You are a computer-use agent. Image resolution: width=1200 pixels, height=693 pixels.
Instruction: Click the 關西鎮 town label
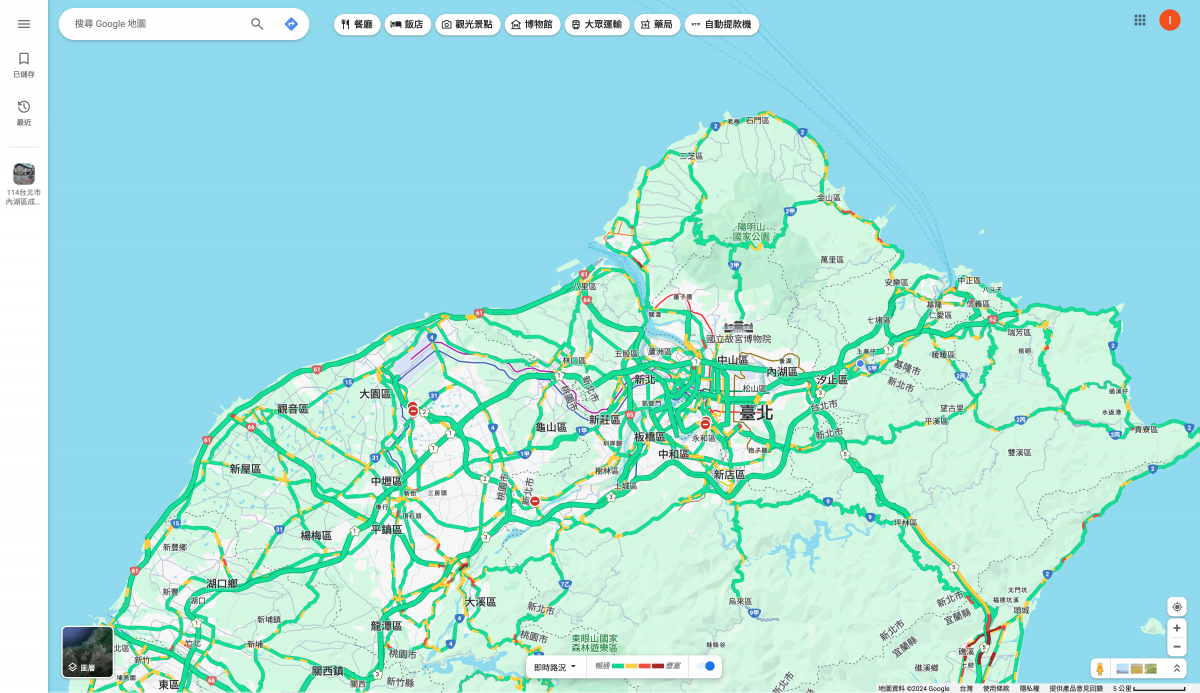tap(326, 670)
